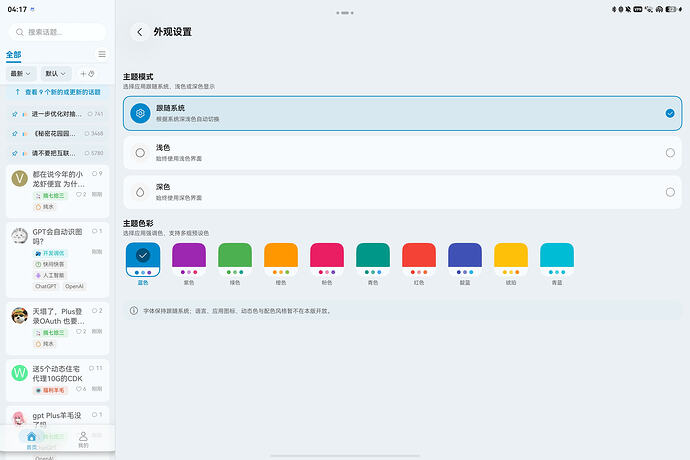Tap the gear icon in 跟随系统 row
This screenshot has height=460, width=690.
coord(140,113)
